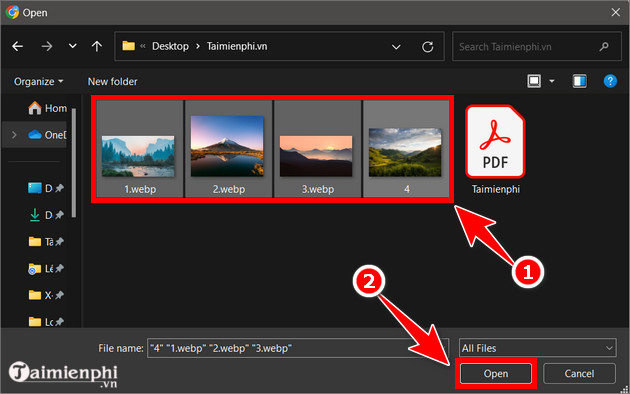Open the pinned Lo folder in the sidebar
This screenshot has height=394, width=630.
[x=45, y=322]
